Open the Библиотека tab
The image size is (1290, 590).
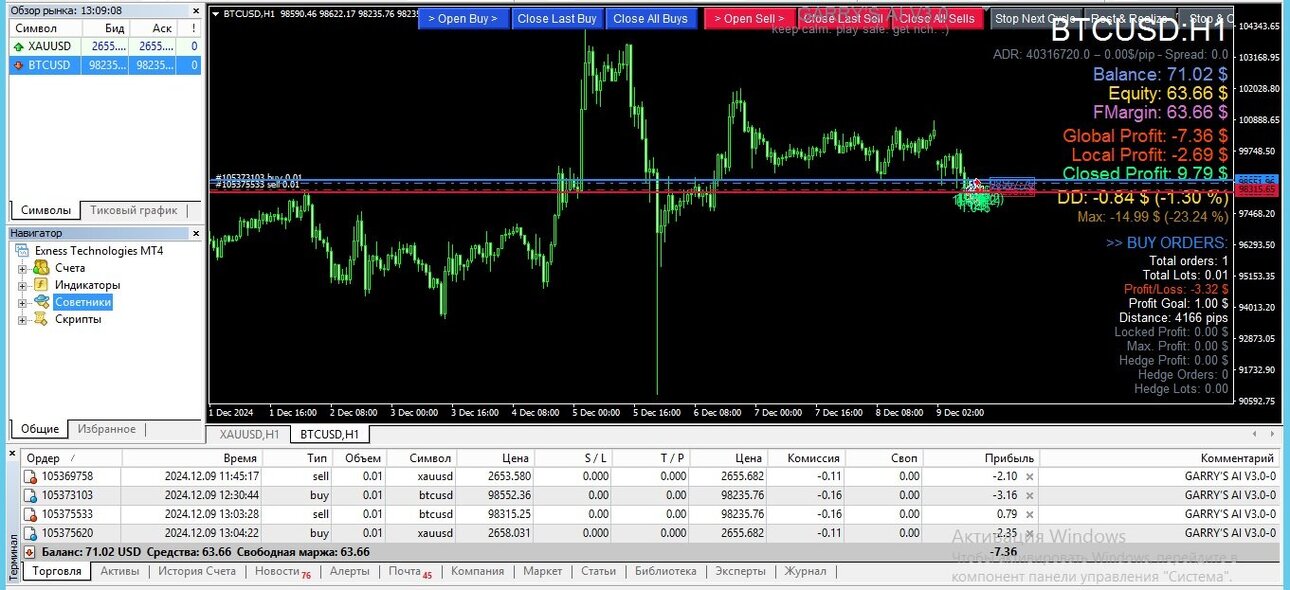tap(665, 571)
